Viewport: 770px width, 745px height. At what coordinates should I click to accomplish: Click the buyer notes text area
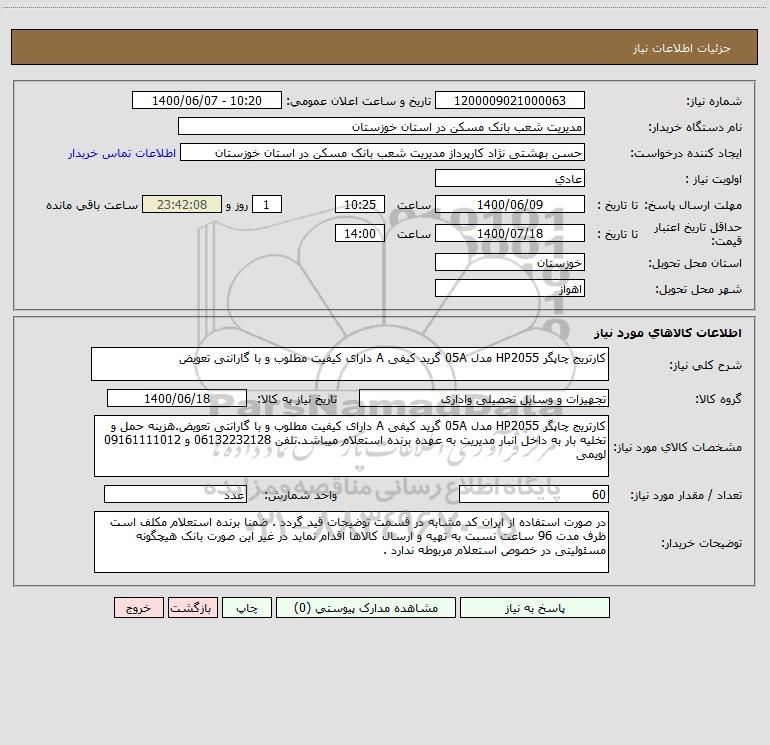coord(351,542)
